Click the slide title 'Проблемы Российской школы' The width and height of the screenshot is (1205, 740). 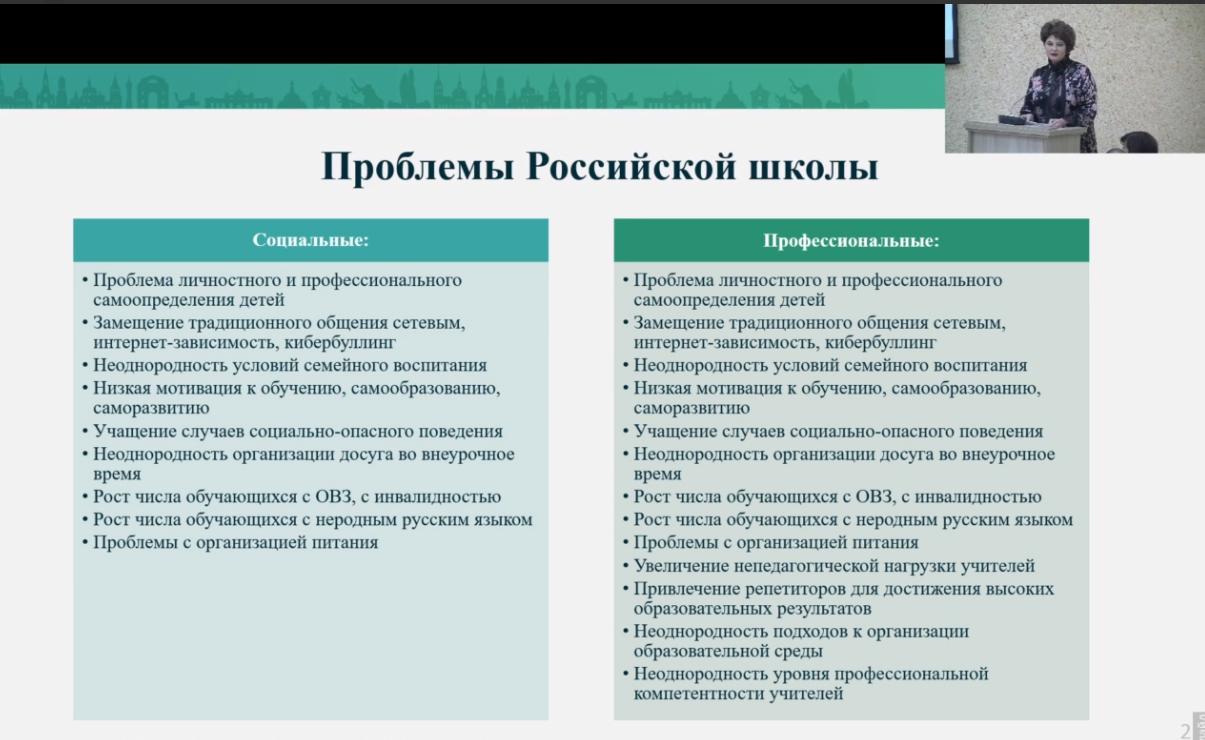point(600,167)
